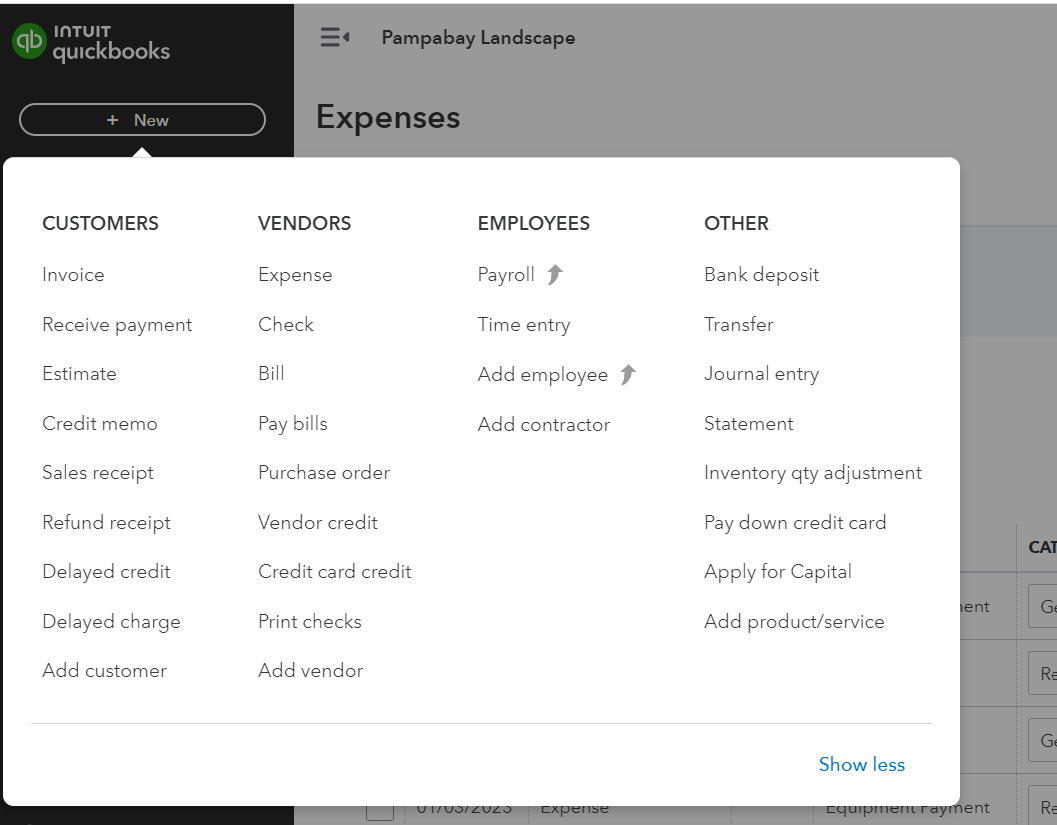This screenshot has width=1057, height=825.
Task: Open the Receive payment form
Action: pos(116,324)
